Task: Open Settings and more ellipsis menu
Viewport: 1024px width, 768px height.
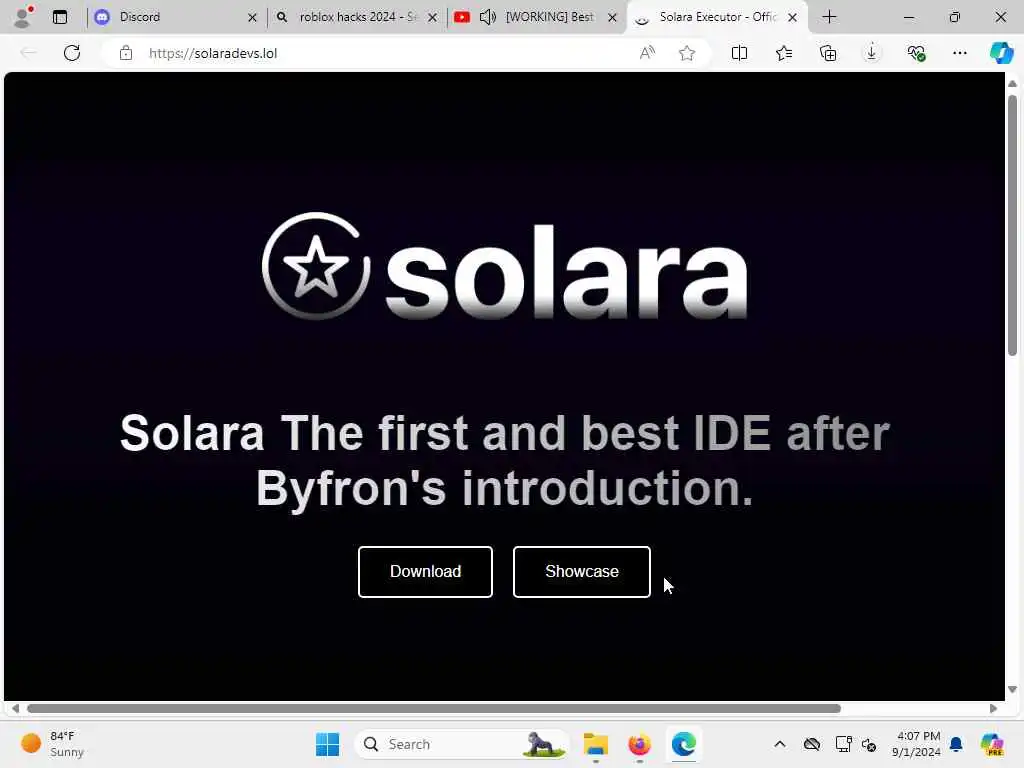Action: (x=960, y=53)
